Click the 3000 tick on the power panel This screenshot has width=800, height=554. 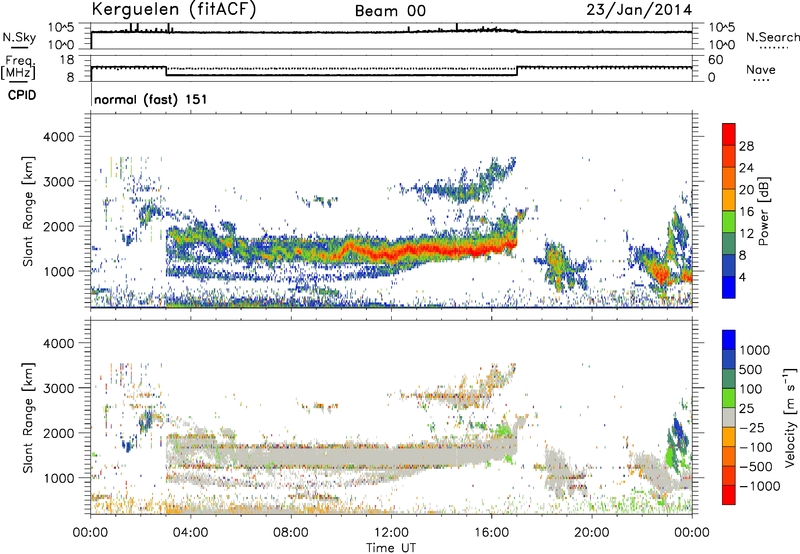58,182
